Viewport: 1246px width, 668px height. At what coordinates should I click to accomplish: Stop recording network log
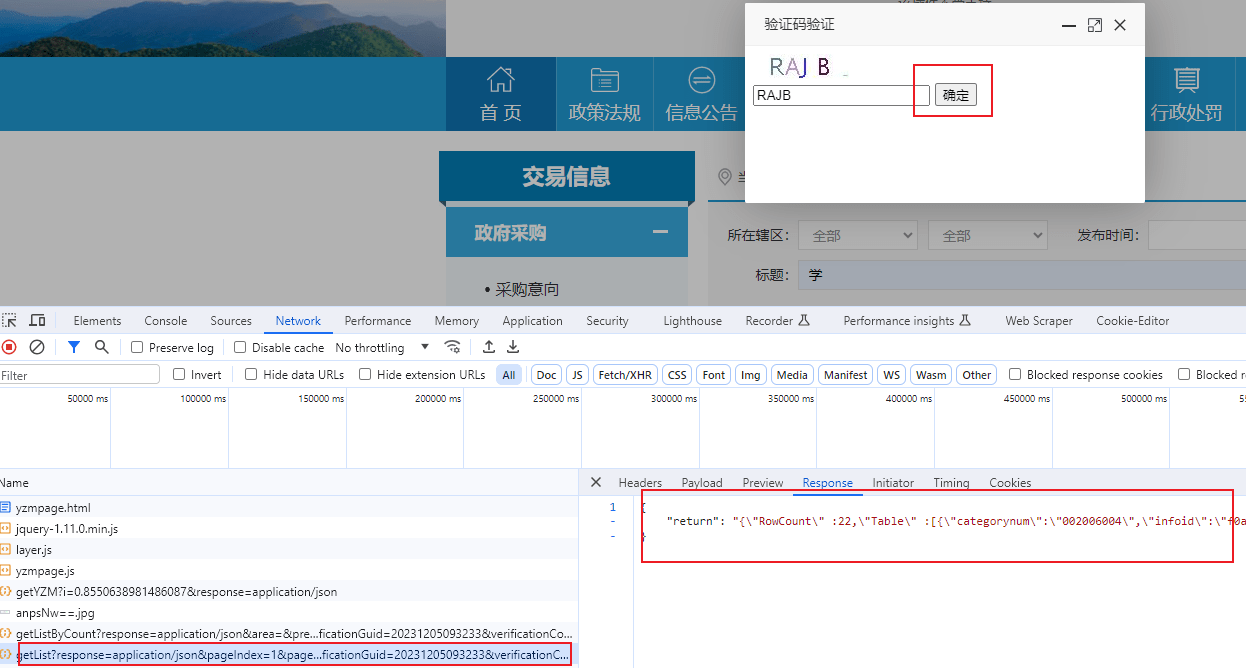coord(9,347)
